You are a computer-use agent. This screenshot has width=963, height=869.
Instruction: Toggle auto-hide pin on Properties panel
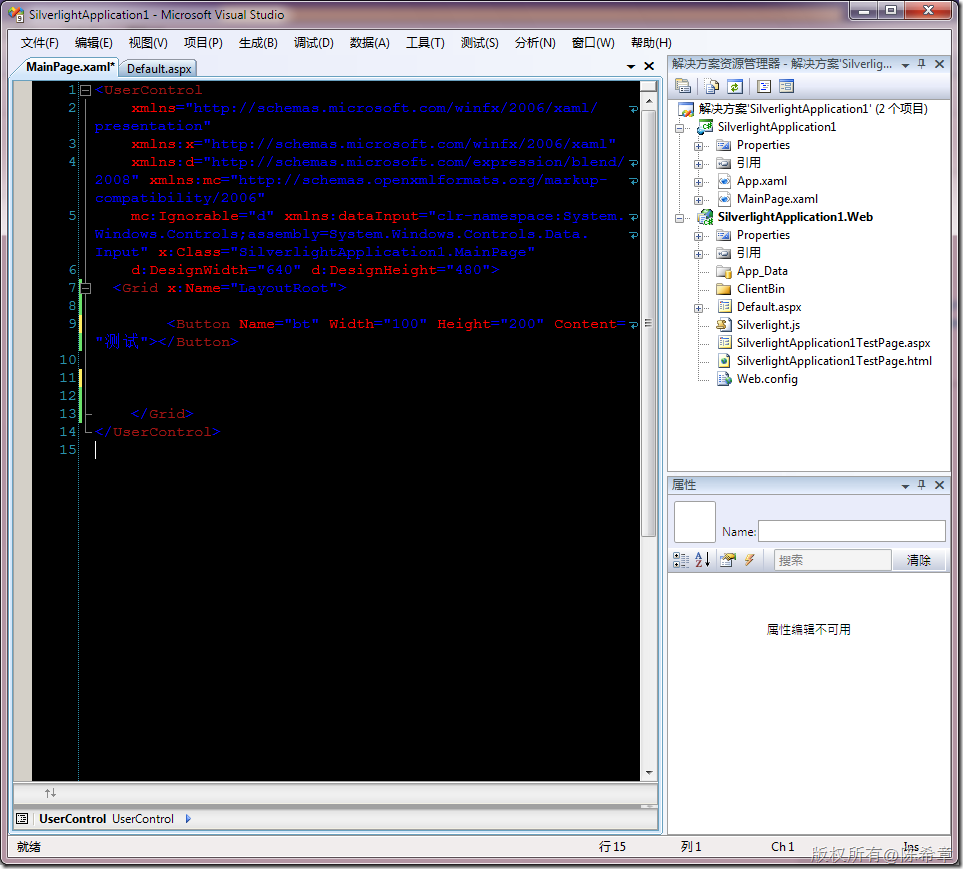(921, 485)
